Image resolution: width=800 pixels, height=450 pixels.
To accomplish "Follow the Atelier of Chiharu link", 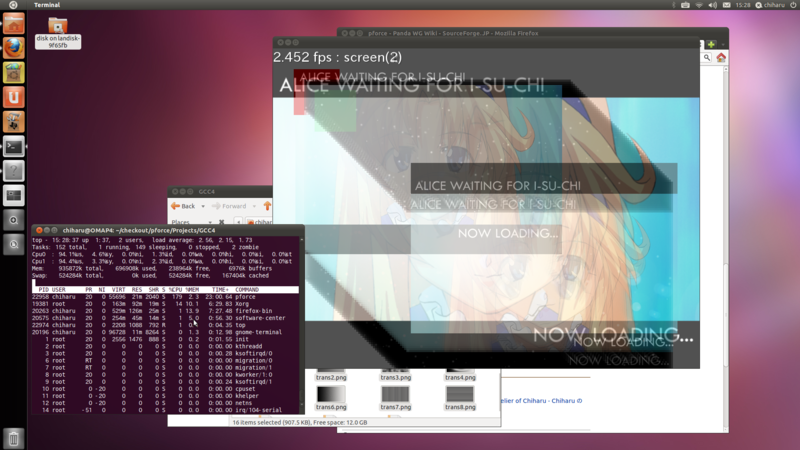I will pyautogui.click(x=541, y=401).
